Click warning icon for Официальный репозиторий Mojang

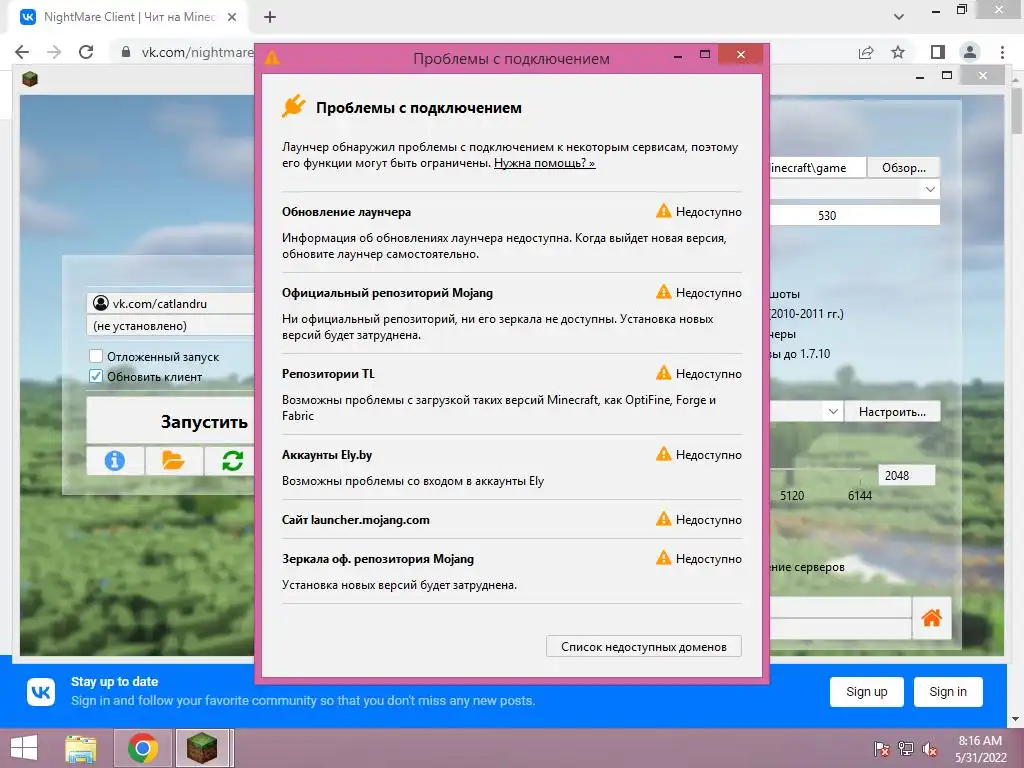pyautogui.click(x=664, y=292)
